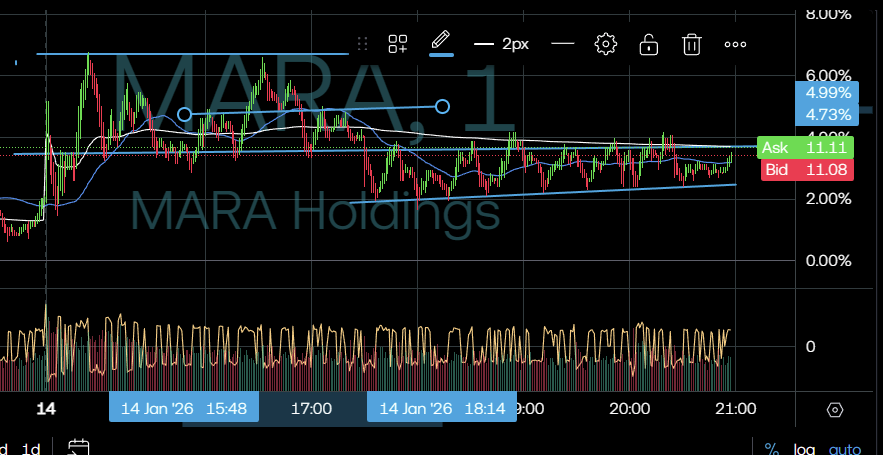Click the left endpoint of selected trendline
This screenshot has width=883, height=455.
(x=184, y=114)
